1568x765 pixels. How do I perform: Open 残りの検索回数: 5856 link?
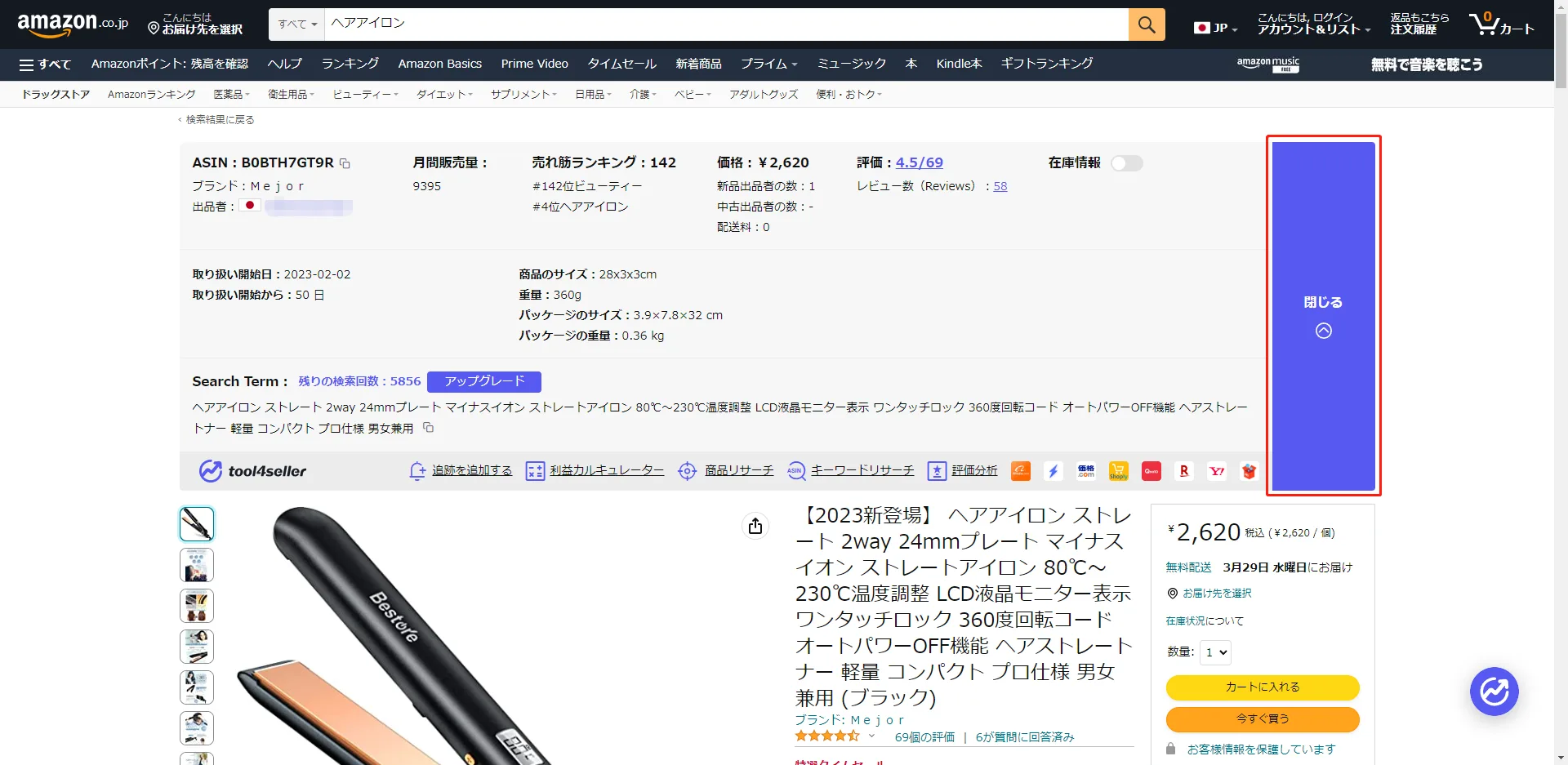click(359, 381)
